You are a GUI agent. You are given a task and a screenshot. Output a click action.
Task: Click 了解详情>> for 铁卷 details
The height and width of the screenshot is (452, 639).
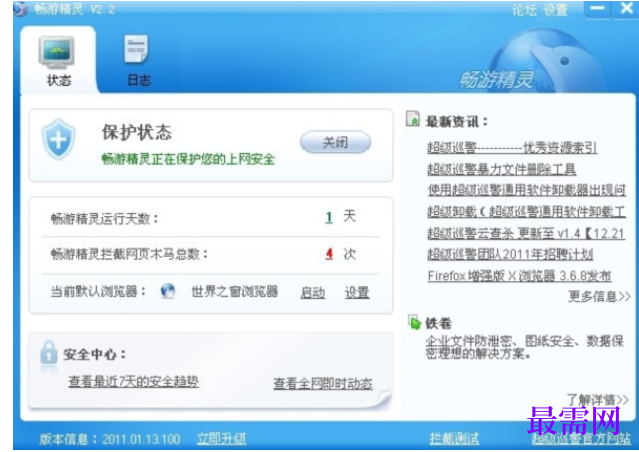coord(597,399)
